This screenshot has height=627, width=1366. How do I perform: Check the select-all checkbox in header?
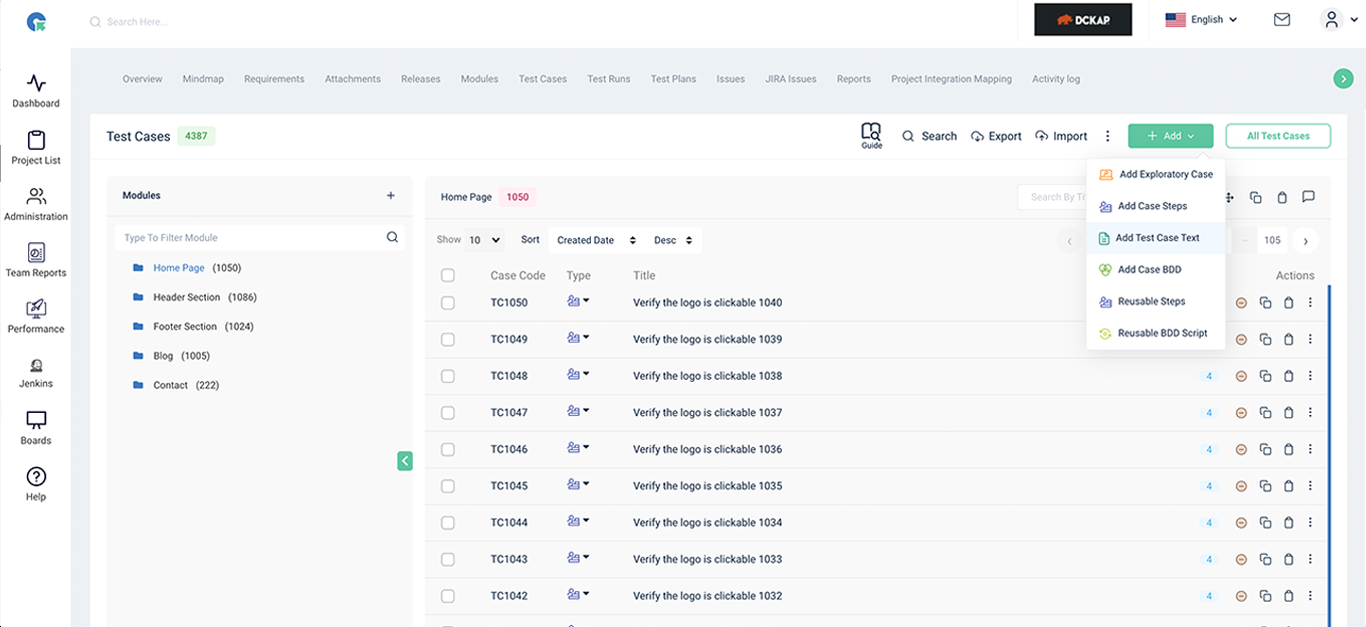click(448, 275)
